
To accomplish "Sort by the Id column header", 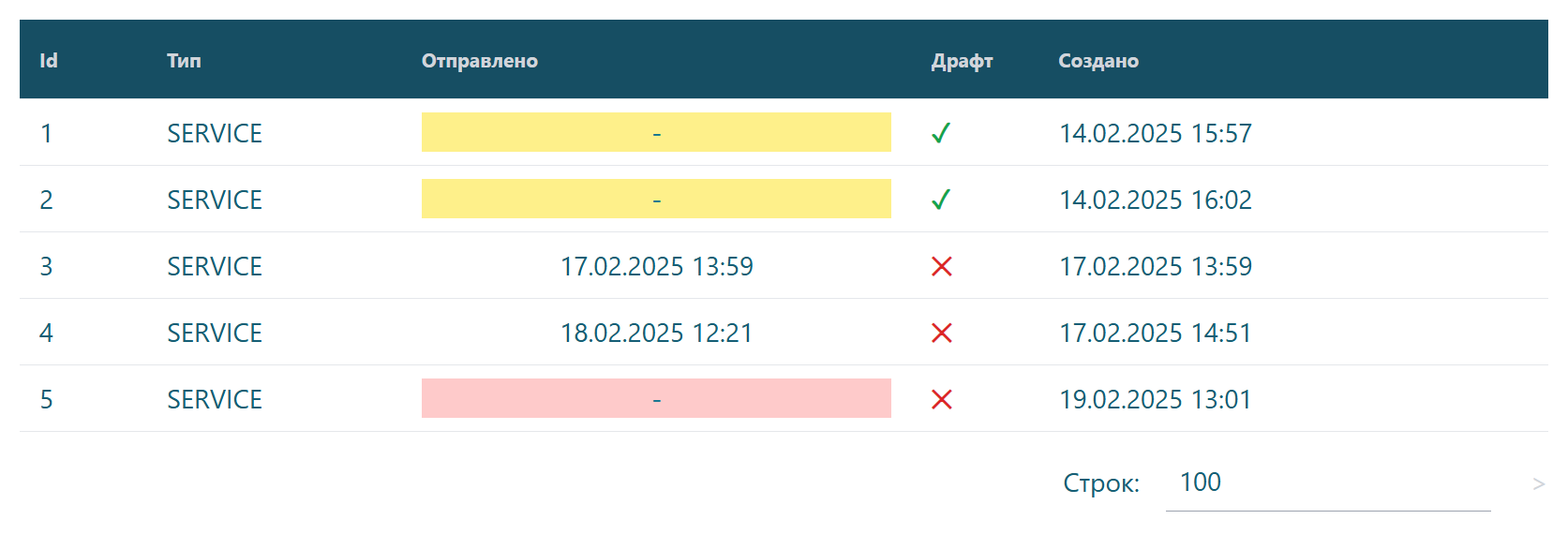I will pyautogui.click(x=49, y=61).
